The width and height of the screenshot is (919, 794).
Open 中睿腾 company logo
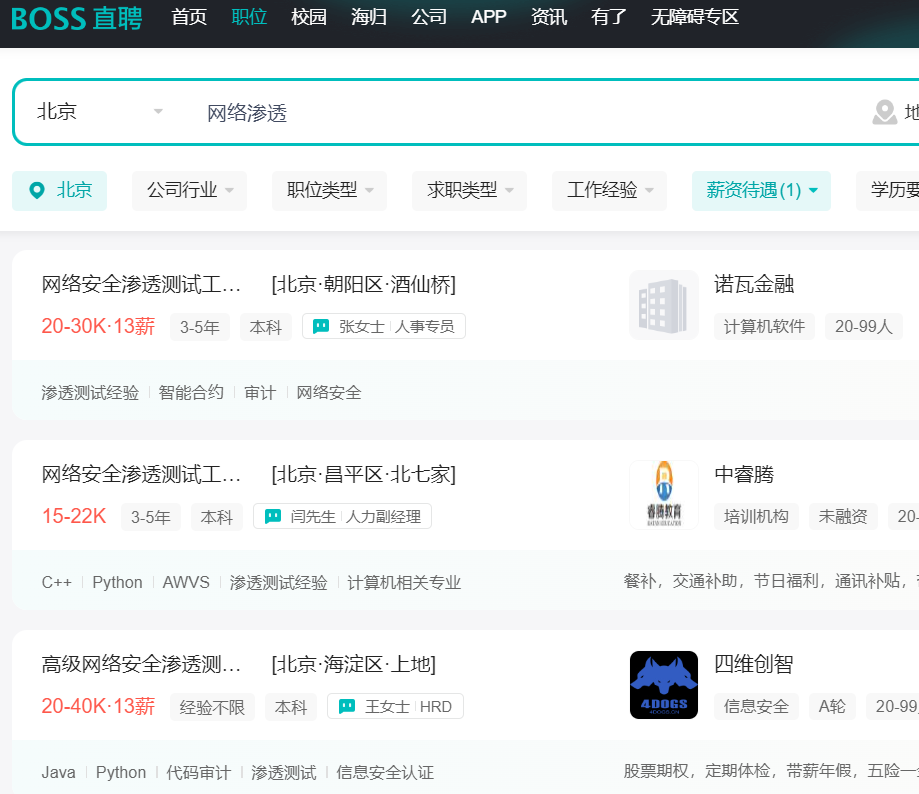click(663, 495)
